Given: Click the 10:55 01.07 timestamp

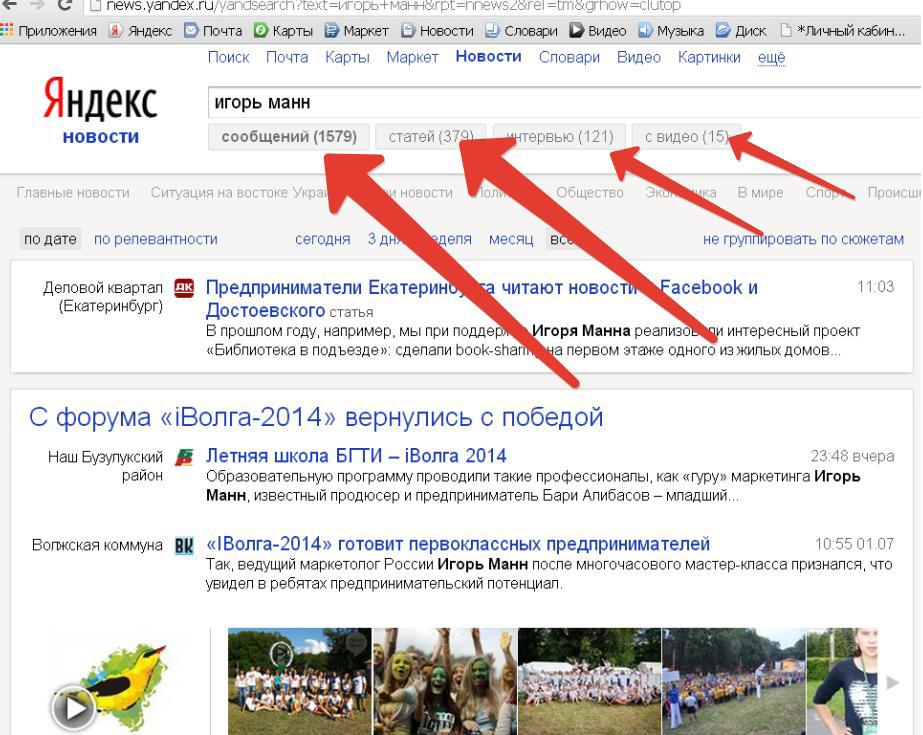Looking at the screenshot, I should (x=855, y=544).
